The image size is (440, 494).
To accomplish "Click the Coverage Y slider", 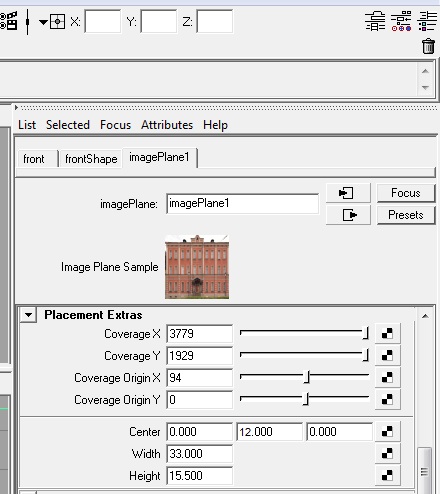I will click(304, 355).
